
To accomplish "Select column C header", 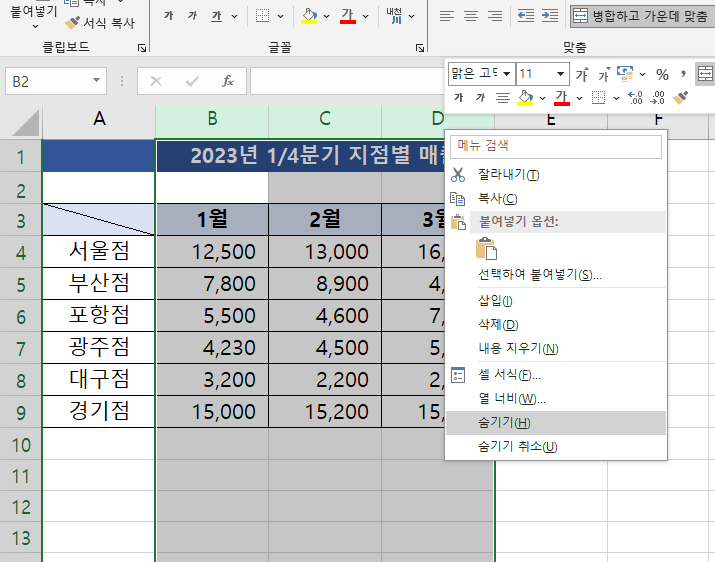I will click(325, 120).
